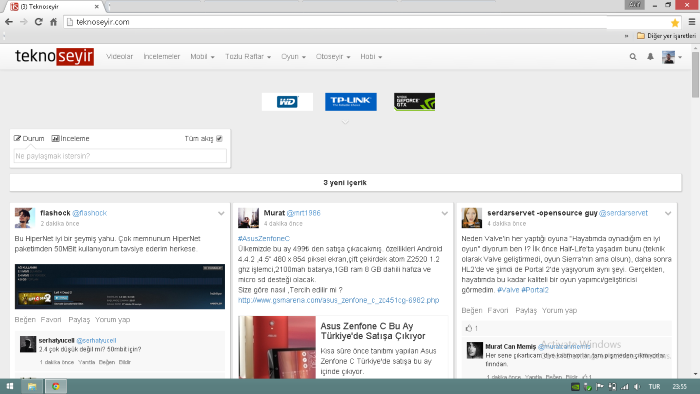Expand the Tozlu Raflar dropdown menu
Screen dimensions: 700x394
[248, 57]
